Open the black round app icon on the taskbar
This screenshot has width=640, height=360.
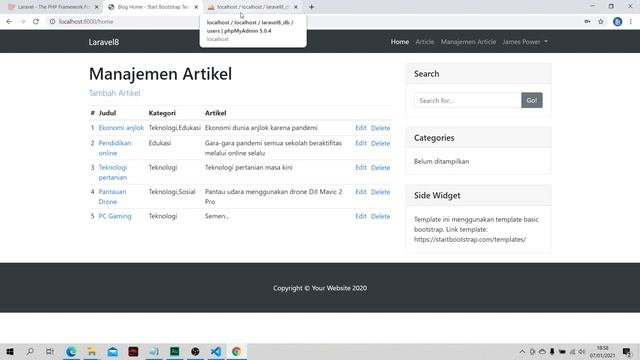point(195,351)
